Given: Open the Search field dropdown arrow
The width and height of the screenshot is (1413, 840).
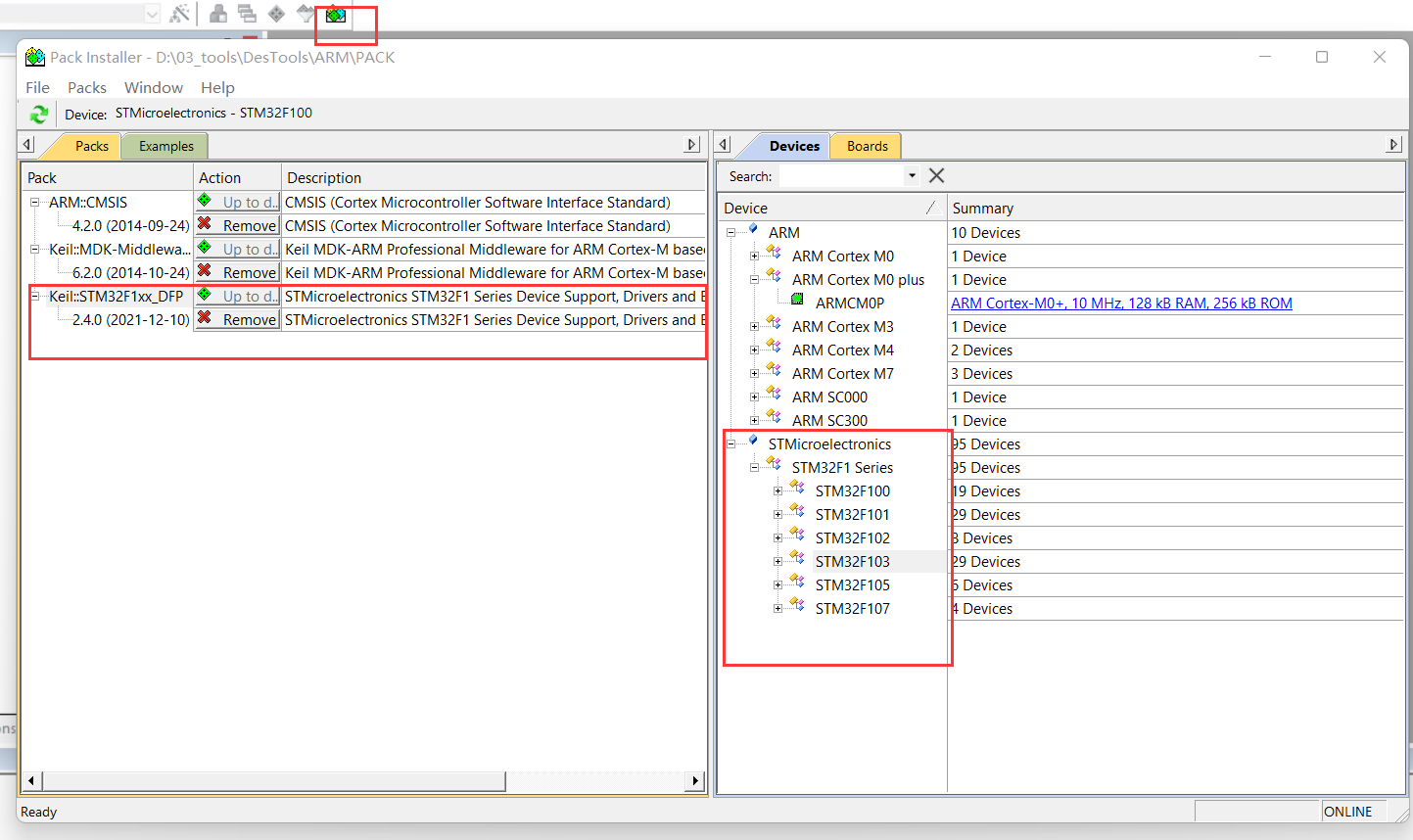Looking at the screenshot, I should tap(912, 176).
